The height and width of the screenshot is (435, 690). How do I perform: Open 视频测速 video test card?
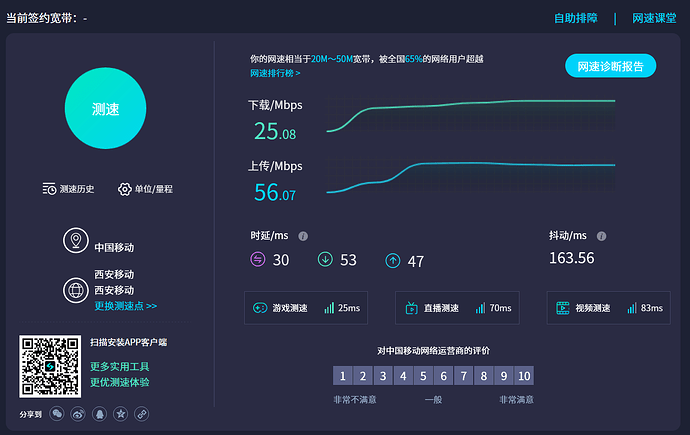click(x=609, y=308)
